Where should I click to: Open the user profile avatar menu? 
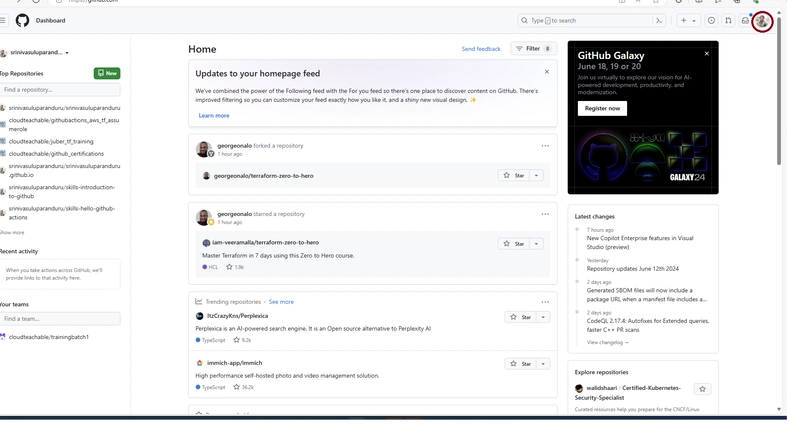coord(763,20)
